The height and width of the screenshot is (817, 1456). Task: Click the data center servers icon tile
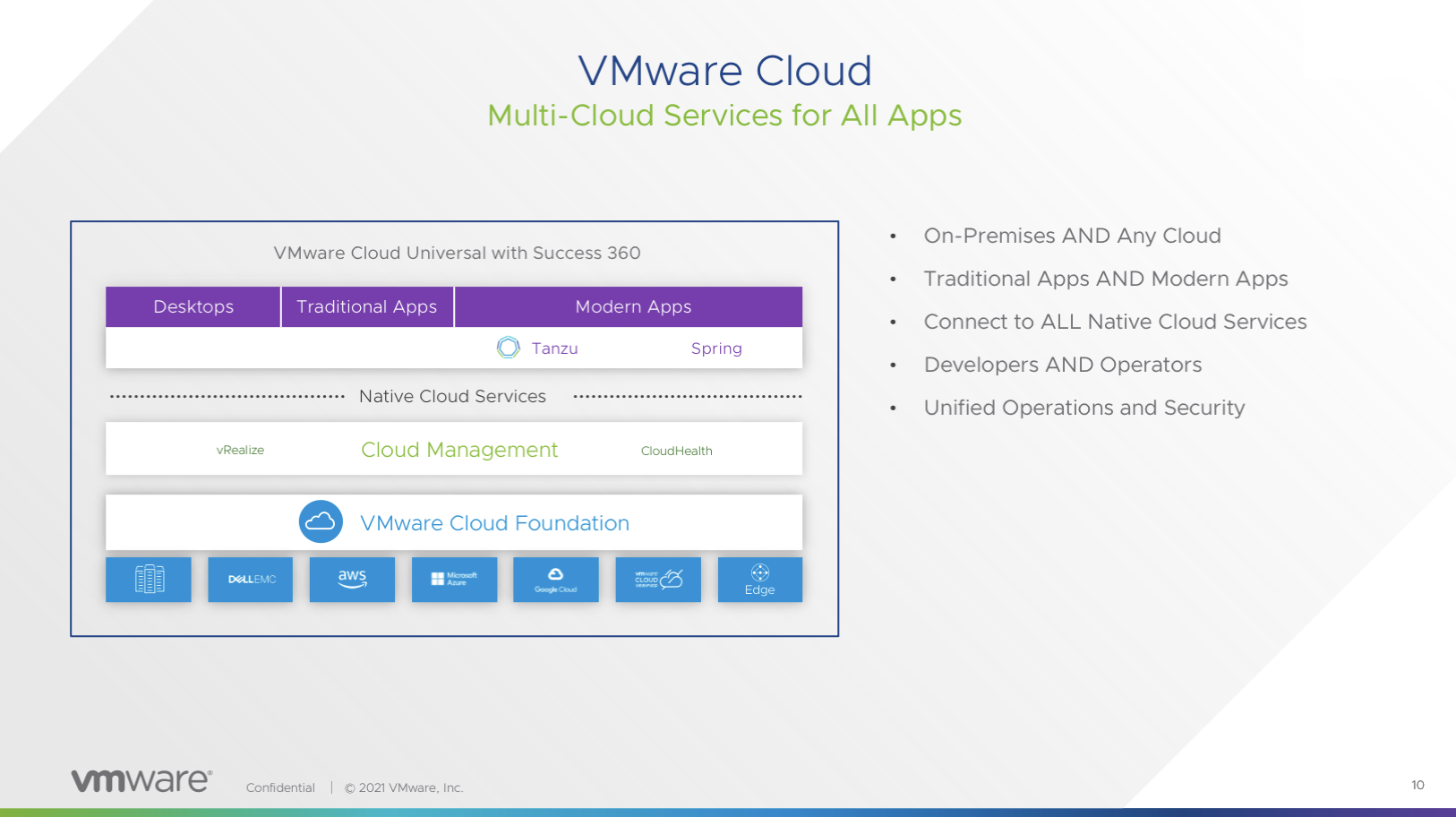(x=149, y=580)
